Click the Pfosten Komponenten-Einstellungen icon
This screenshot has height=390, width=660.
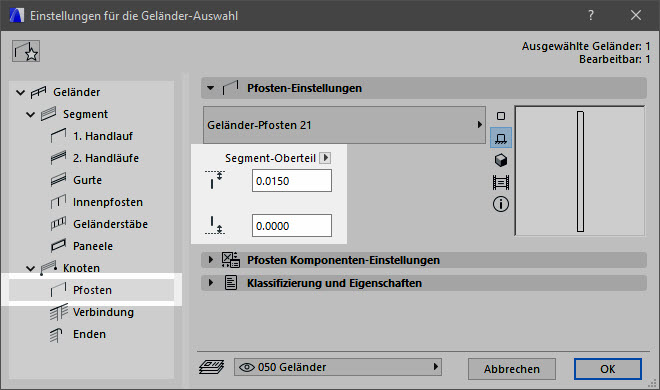tap(231, 260)
